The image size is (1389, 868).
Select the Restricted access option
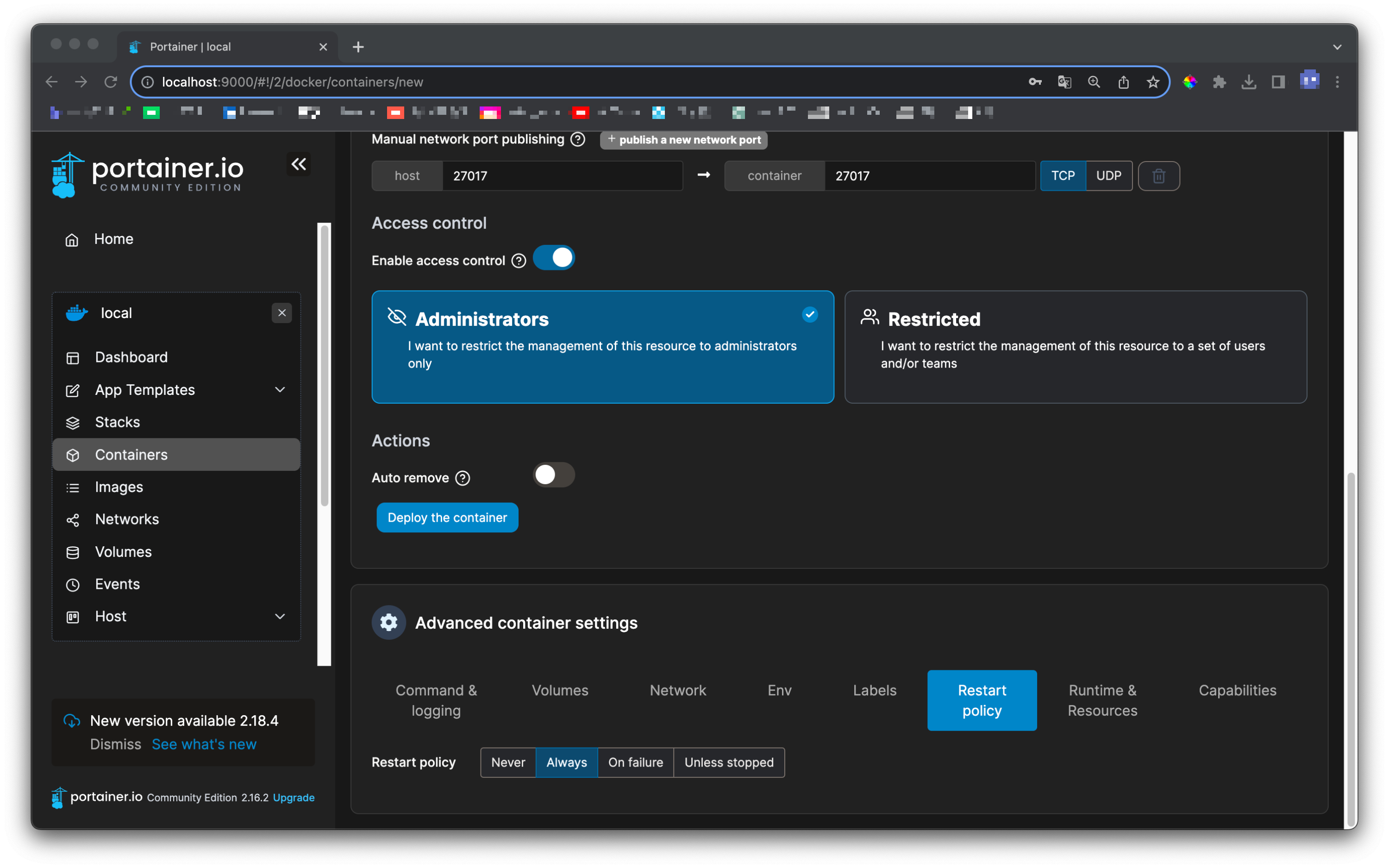(x=1075, y=347)
